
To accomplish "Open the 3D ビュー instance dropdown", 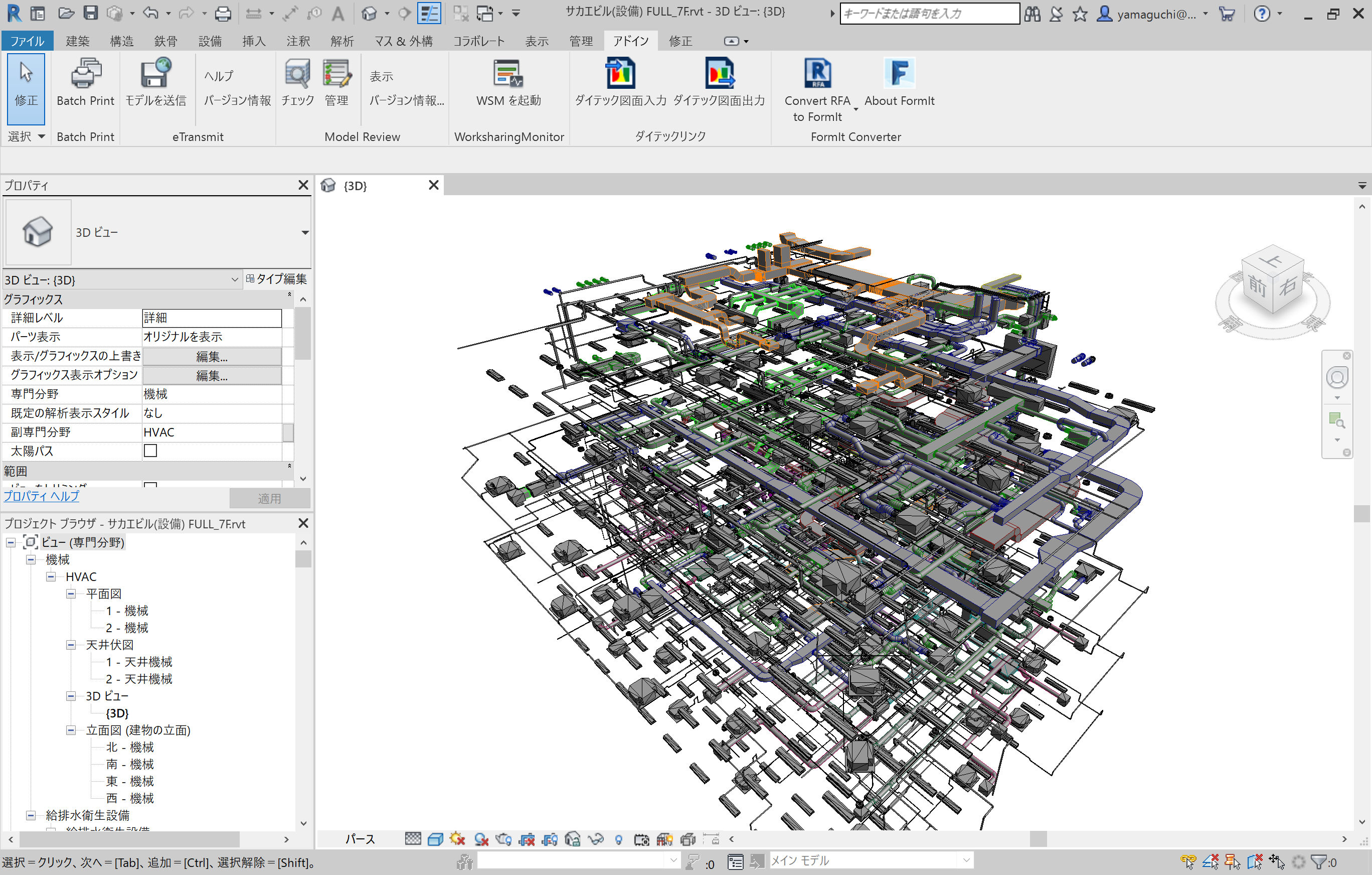I will click(234, 280).
